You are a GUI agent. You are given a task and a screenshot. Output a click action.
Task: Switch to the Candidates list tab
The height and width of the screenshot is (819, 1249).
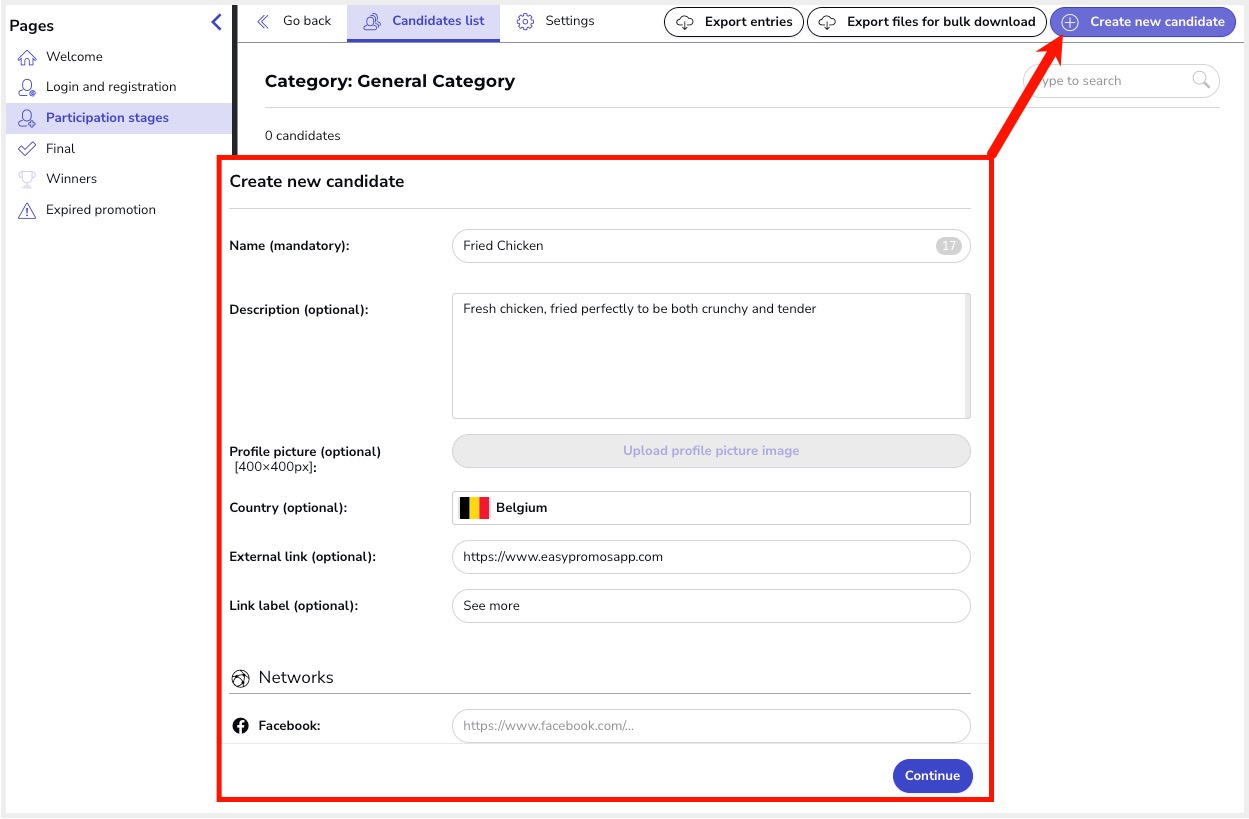[x=424, y=21]
